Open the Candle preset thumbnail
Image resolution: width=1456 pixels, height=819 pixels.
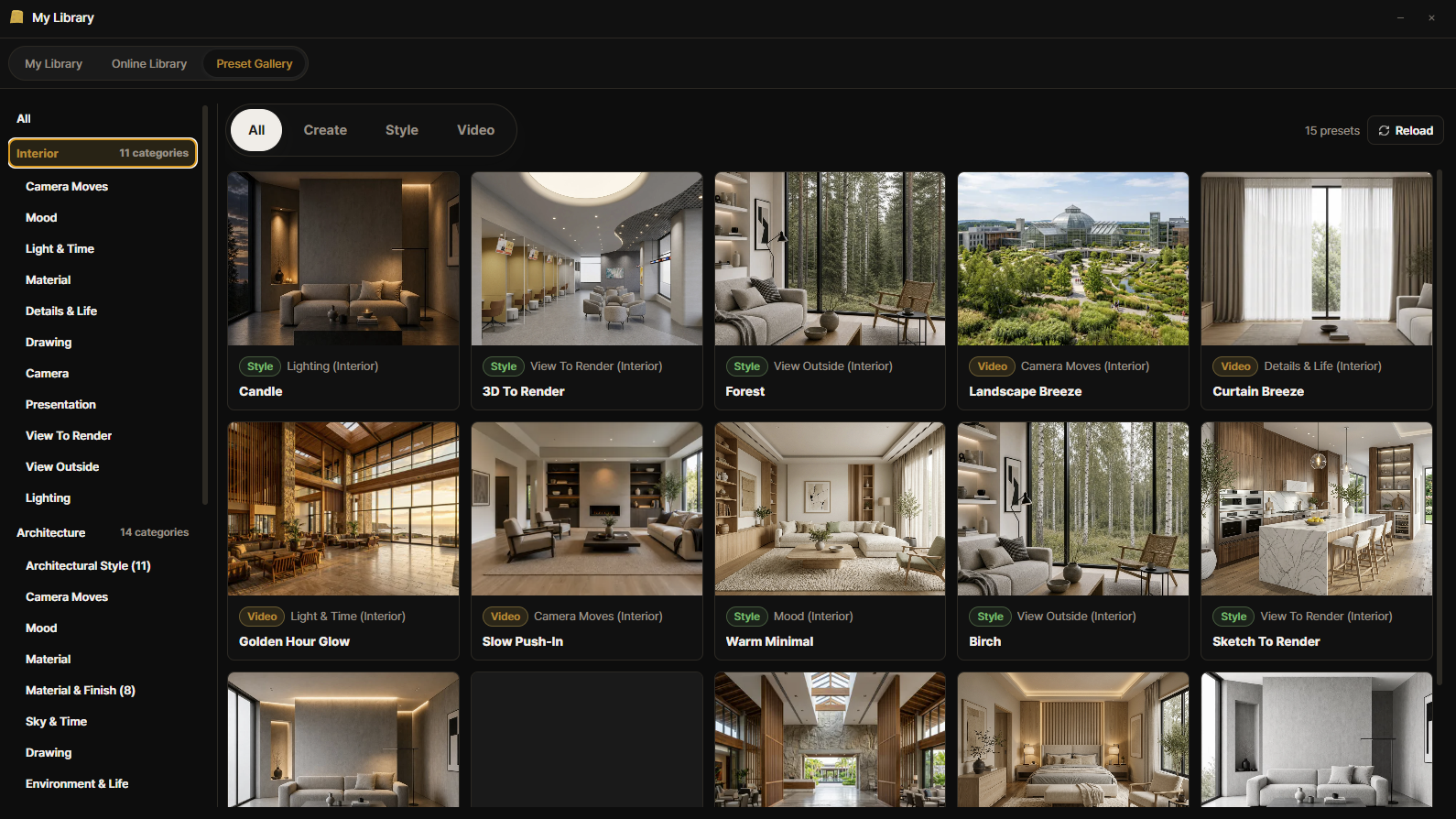click(x=343, y=259)
